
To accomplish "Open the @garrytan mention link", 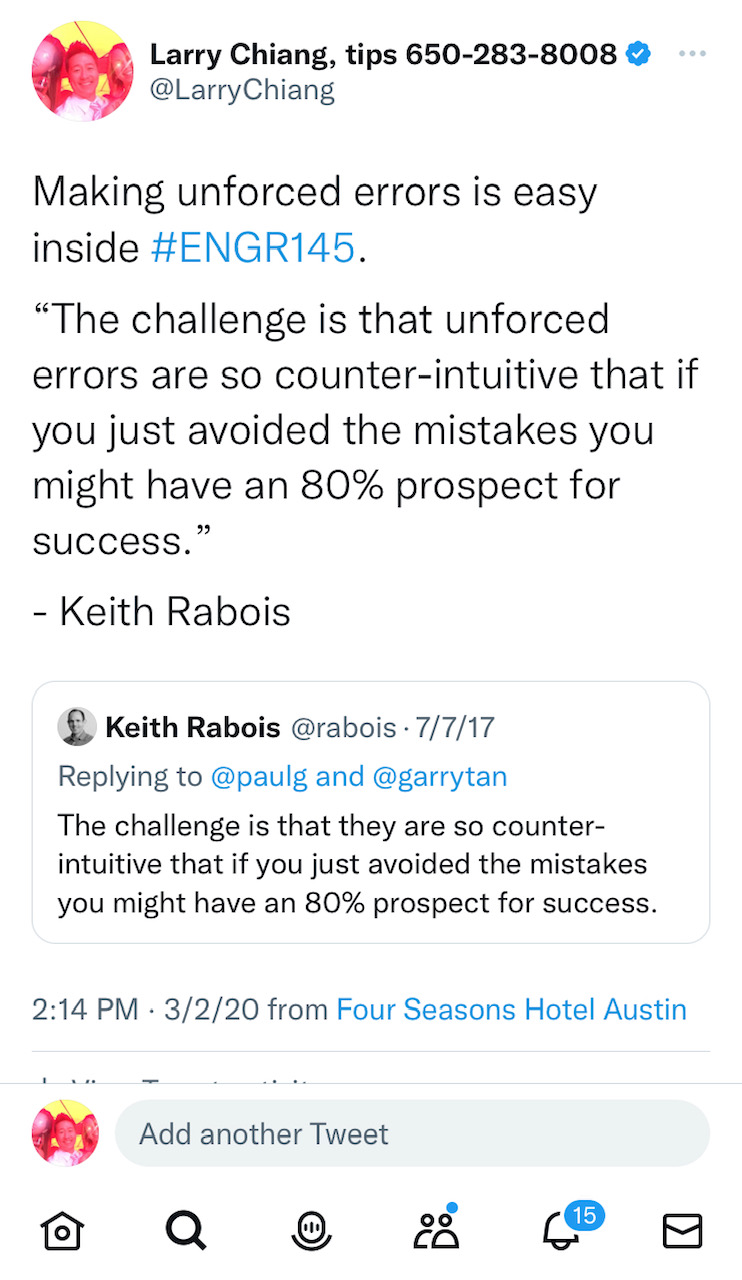I will click(x=439, y=777).
